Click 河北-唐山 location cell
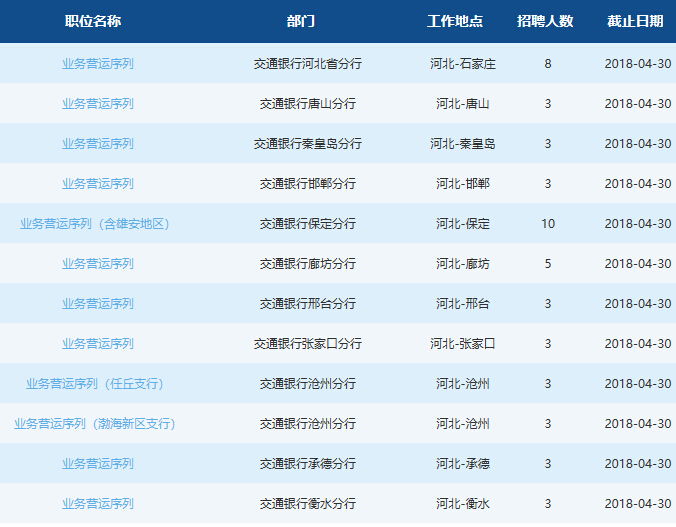The height and width of the screenshot is (527, 676). (x=463, y=104)
